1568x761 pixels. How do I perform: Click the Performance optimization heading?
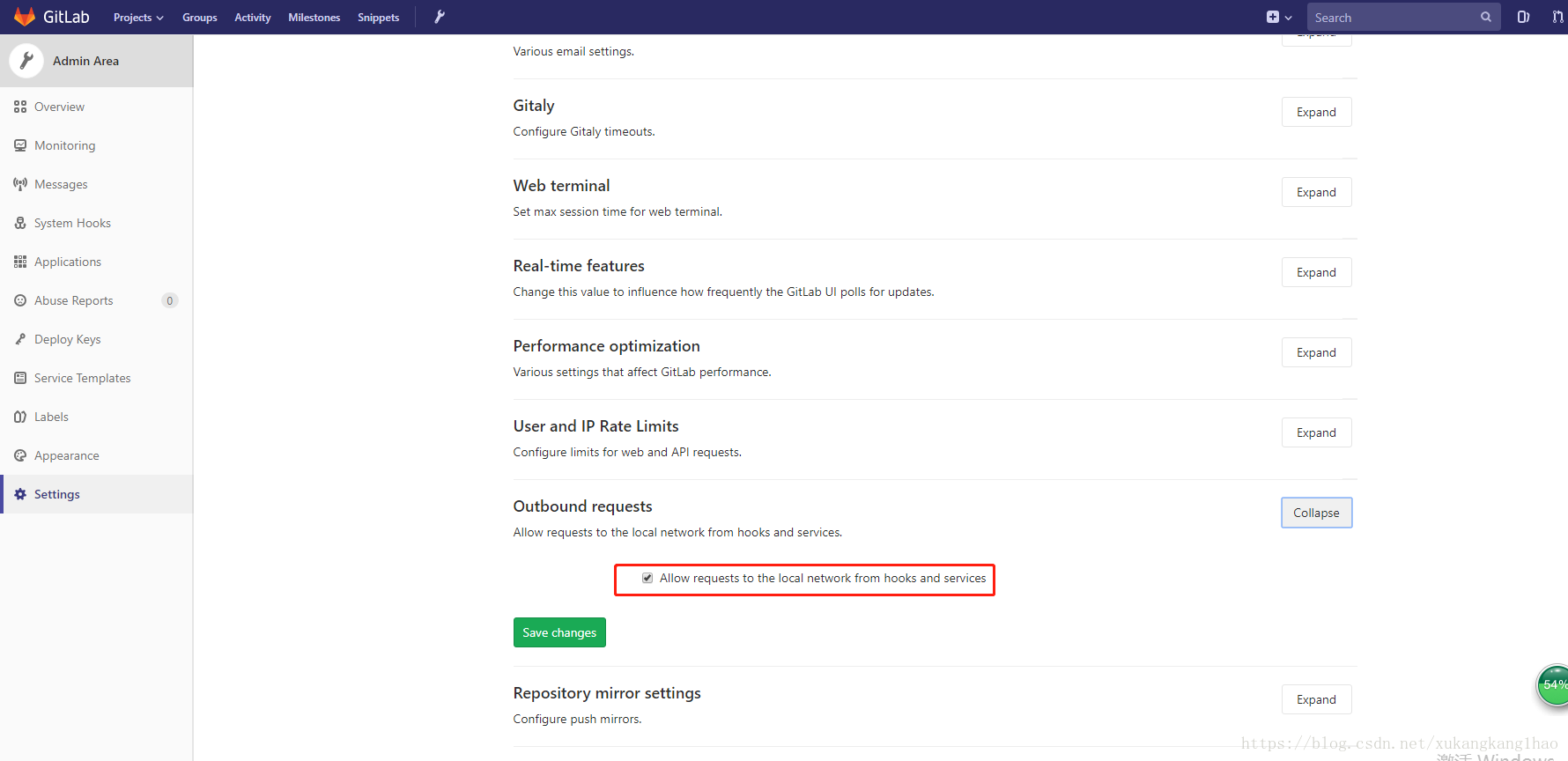coord(606,346)
